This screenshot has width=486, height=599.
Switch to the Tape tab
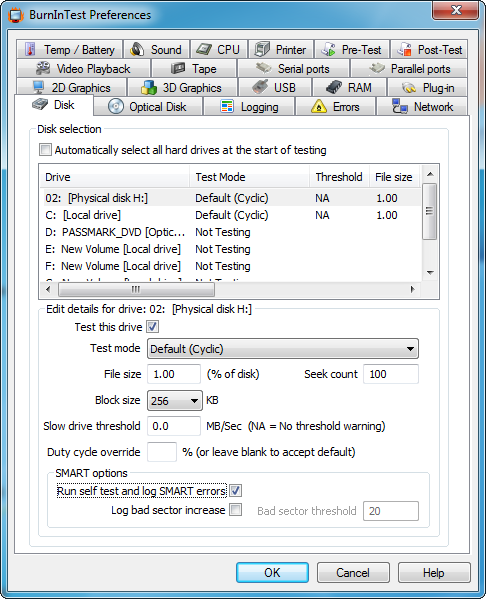click(194, 68)
